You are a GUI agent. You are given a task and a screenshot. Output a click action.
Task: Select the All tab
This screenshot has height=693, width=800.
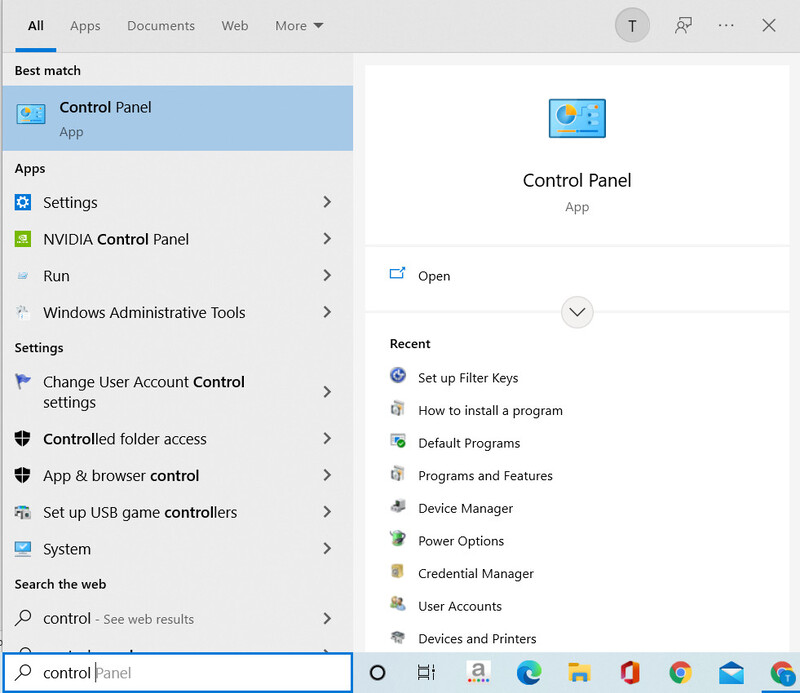(36, 26)
